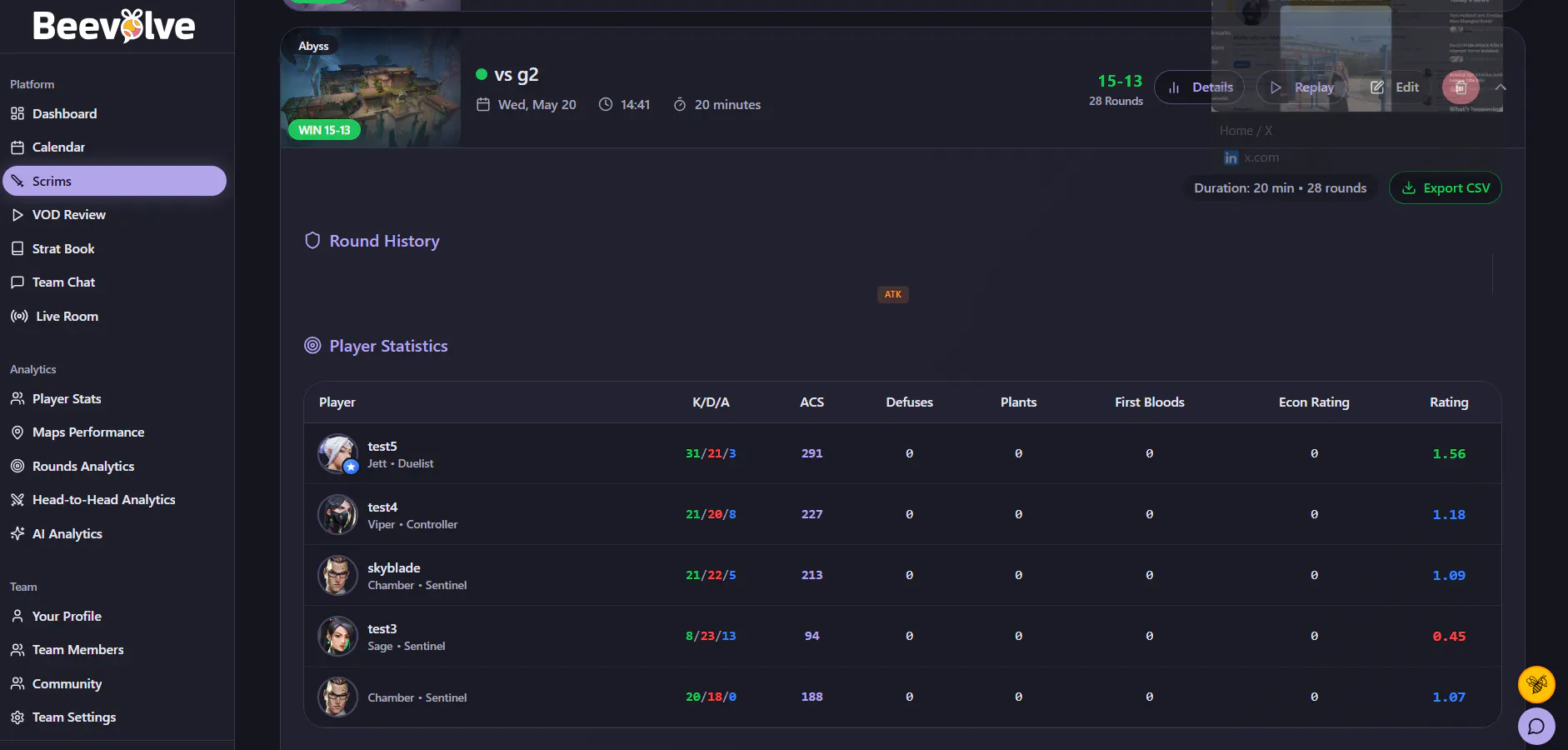Image resolution: width=1568 pixels, height=750 pixels.
Task: Click the Beevolve logo
Action: tap(114, 26)
